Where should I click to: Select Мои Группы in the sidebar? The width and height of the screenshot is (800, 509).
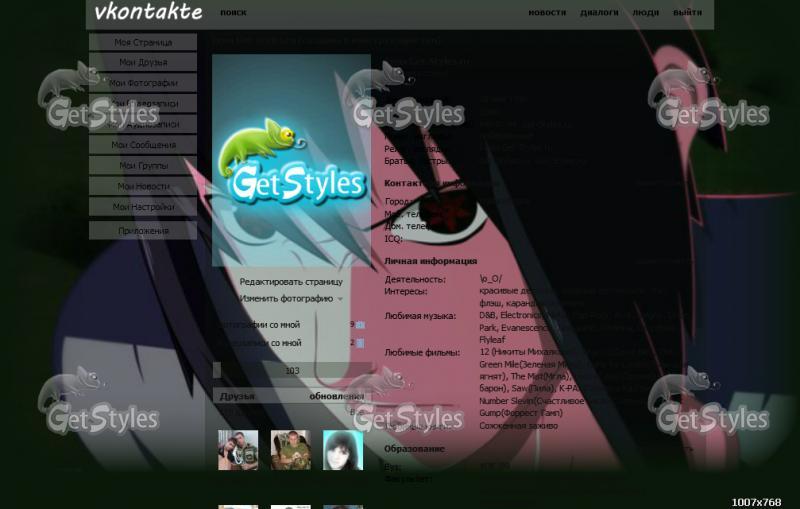coord(143,165)
